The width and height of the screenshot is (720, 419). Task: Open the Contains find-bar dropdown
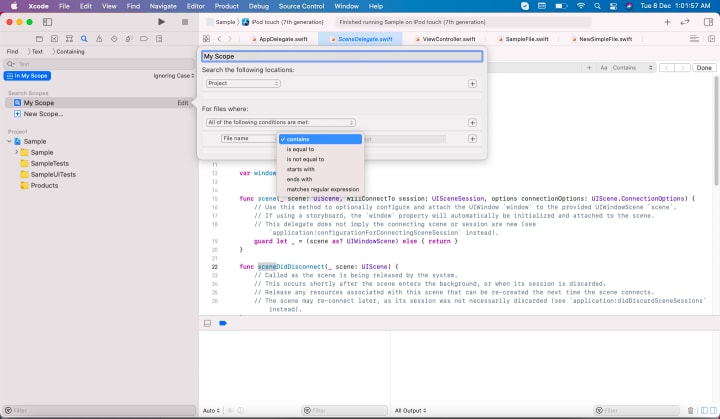click(632, 68)
